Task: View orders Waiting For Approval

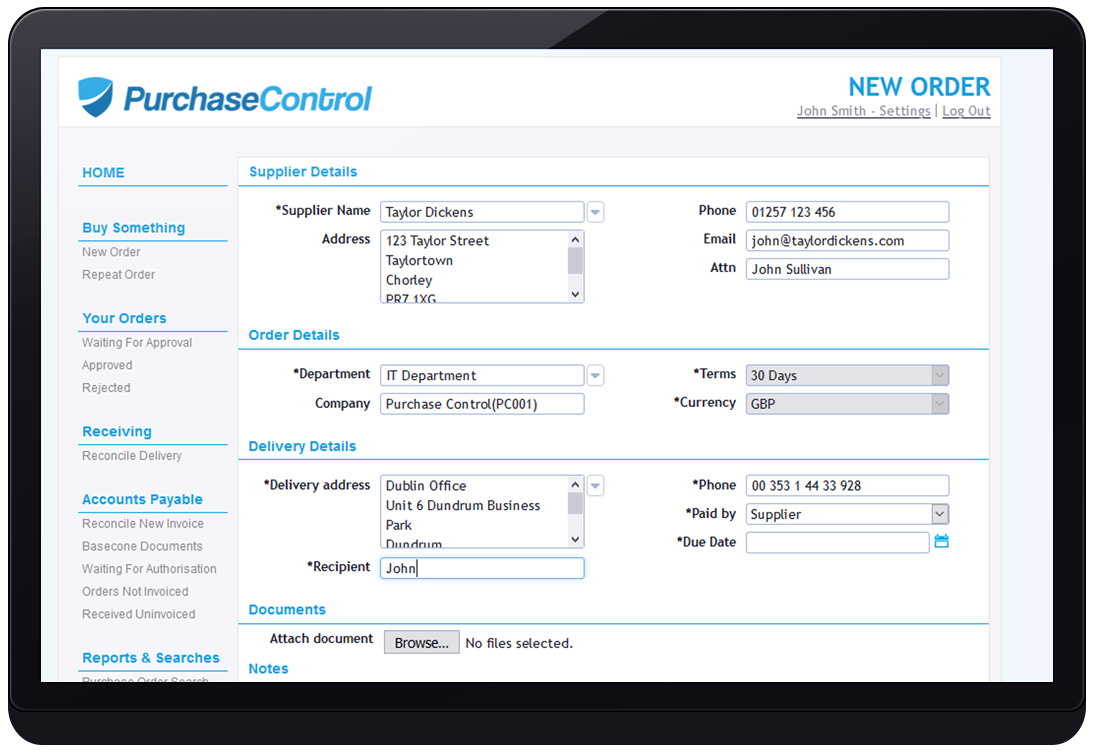Action: tap(137, 343)
